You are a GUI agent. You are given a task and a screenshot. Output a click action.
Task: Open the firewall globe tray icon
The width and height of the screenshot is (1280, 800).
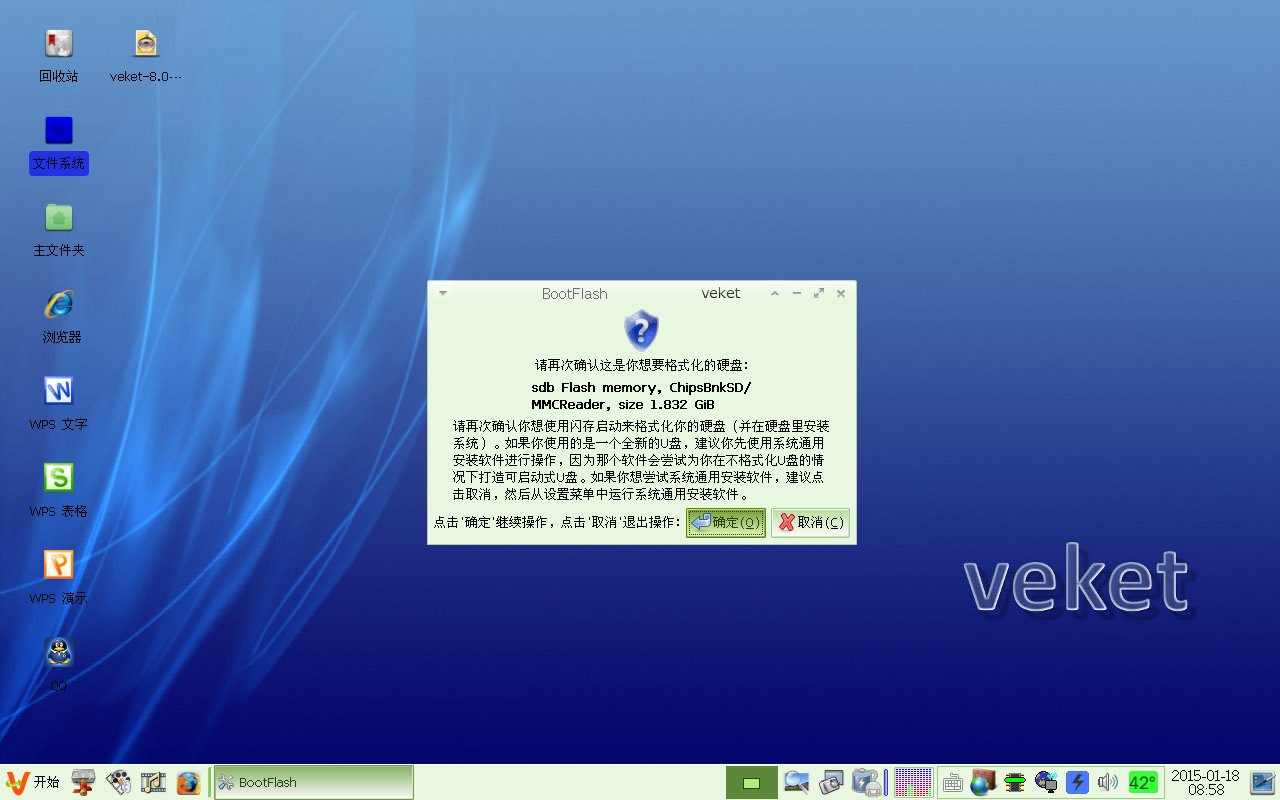(x=984, y=782)
